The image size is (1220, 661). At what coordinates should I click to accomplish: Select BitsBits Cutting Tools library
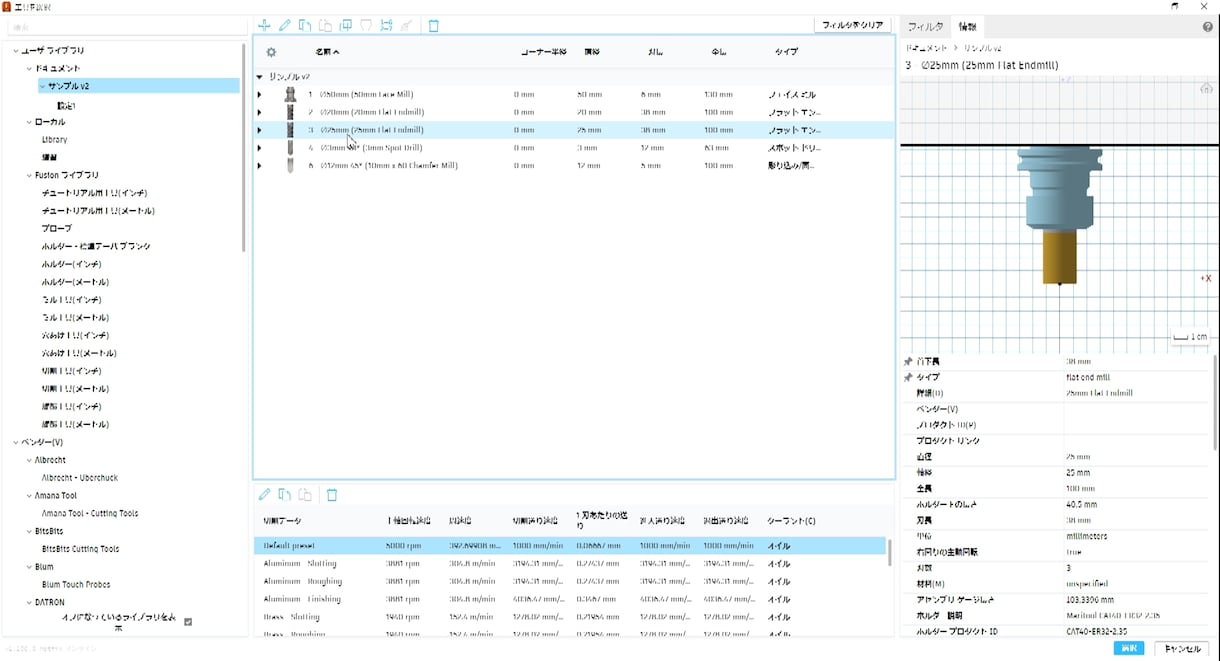[x=80, y=549]
